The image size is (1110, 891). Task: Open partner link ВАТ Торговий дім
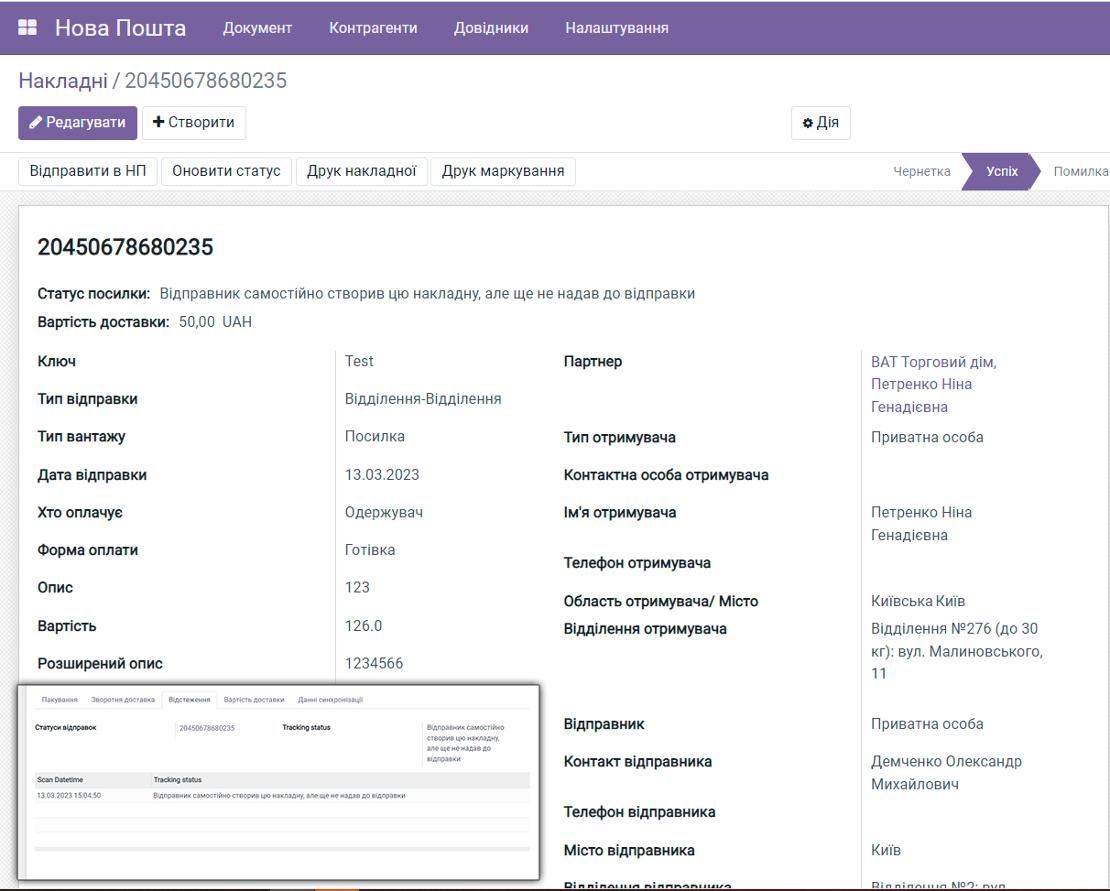933,384
